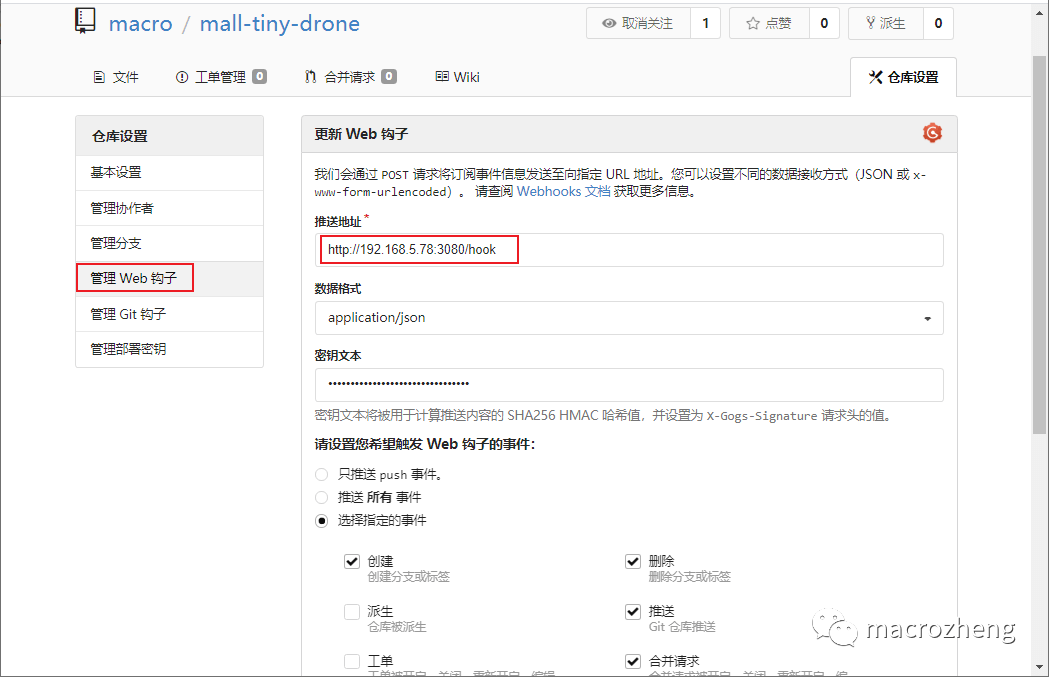Uncheck the 删除 event checkbox
The image size is (1049, 677).
coord(633,561)
